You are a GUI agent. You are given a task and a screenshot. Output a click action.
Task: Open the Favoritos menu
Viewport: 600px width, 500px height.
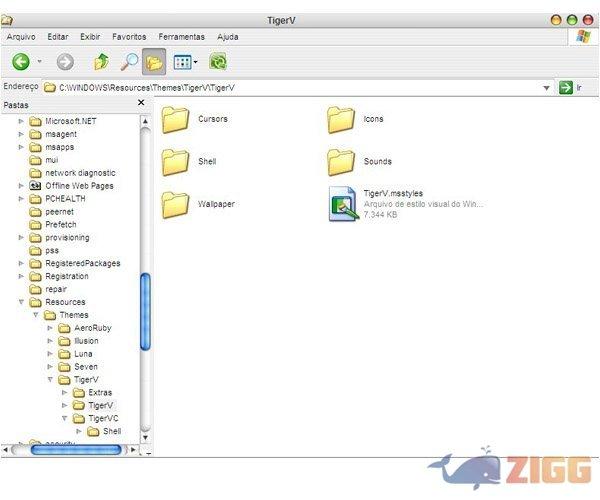[x=129, y=37]
